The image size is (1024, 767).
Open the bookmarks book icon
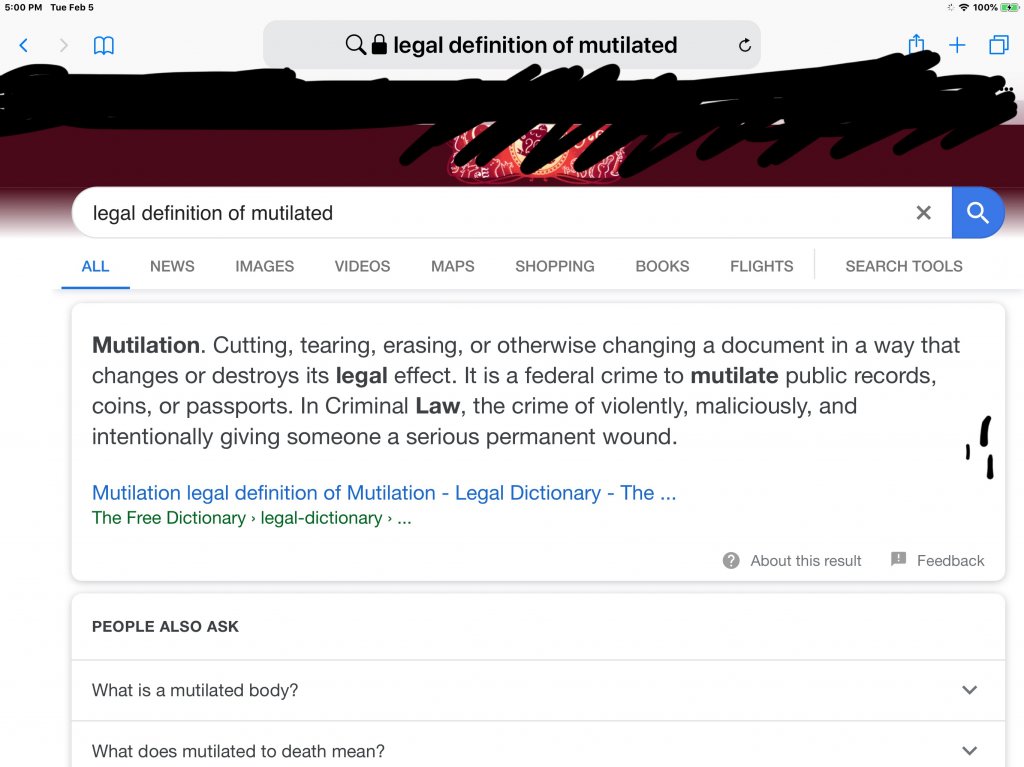coord(104,45)
